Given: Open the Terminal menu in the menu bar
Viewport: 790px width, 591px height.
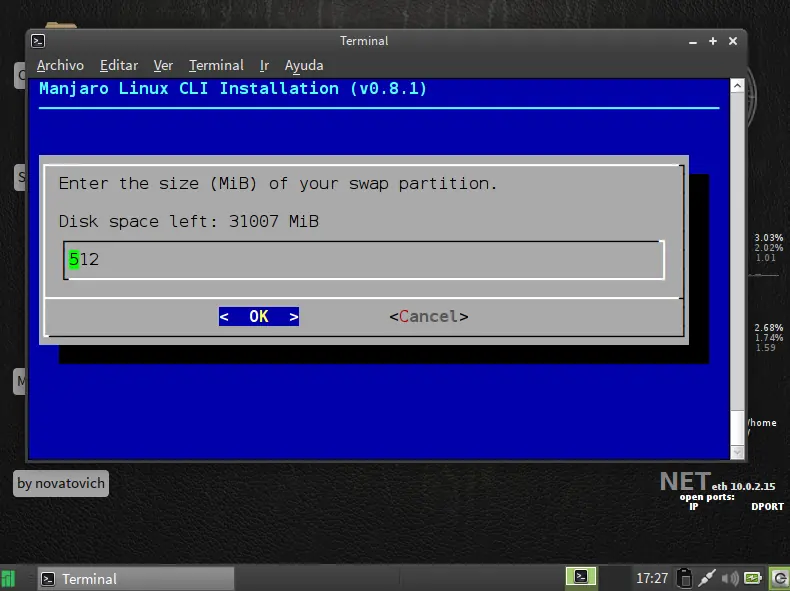Looking at the screenshot, I should point(216,65).
